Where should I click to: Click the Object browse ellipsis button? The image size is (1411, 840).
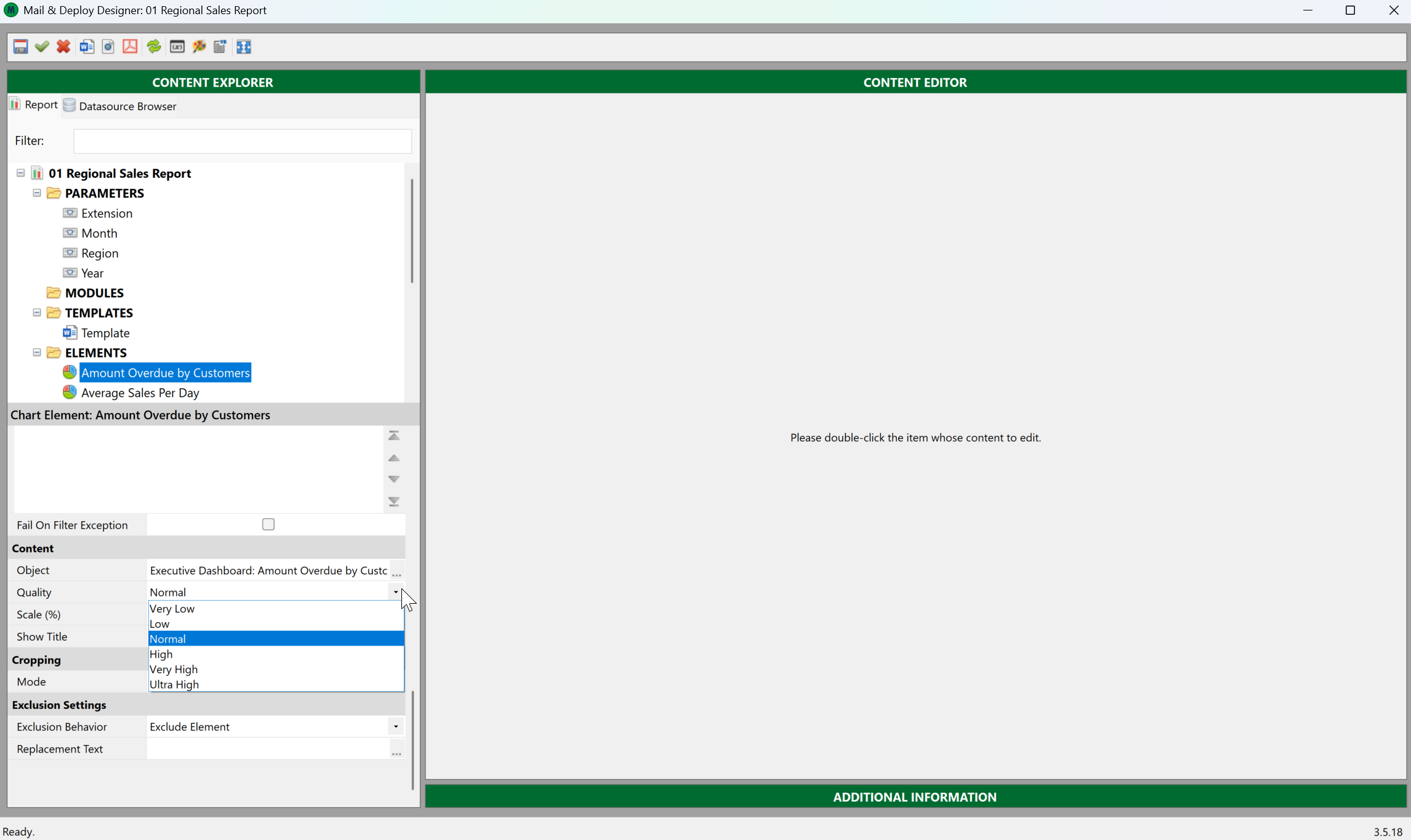coord(397,572)
